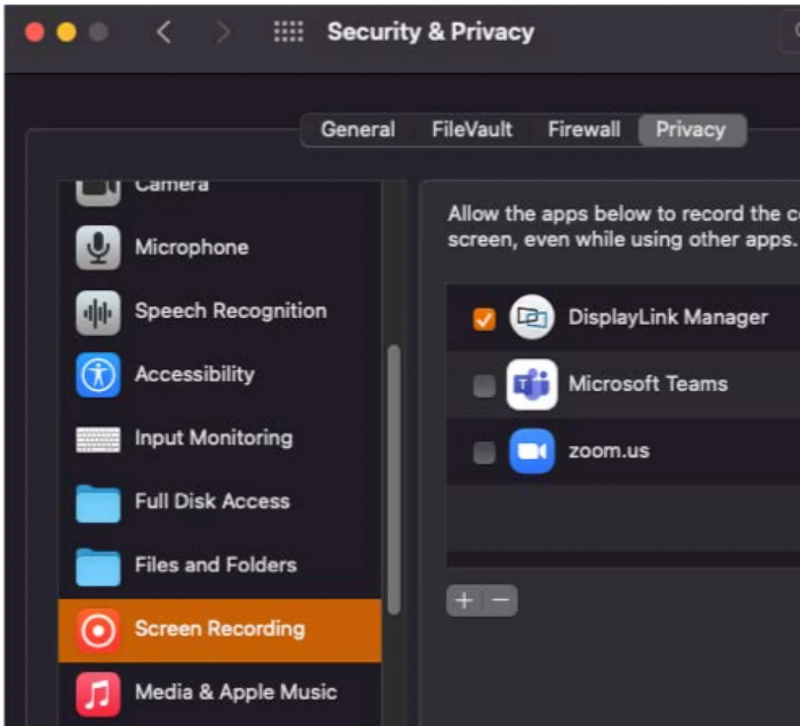Open the FileVault tab
The image size is (800, 726).
(x=472, y=130)
